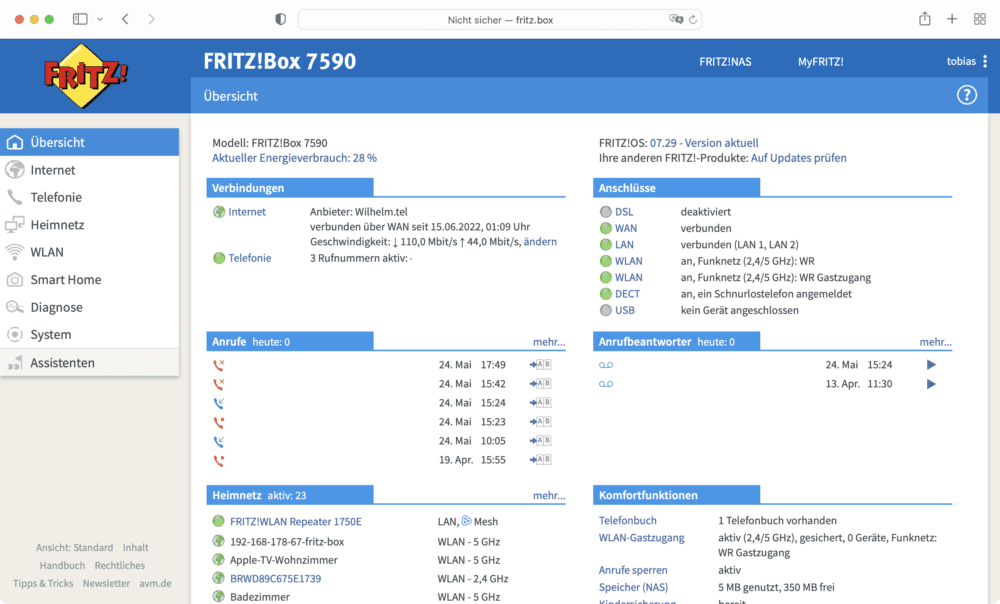1000x604 pixels.
Task: Click the DSL connection link
Action: pos(624,212)
